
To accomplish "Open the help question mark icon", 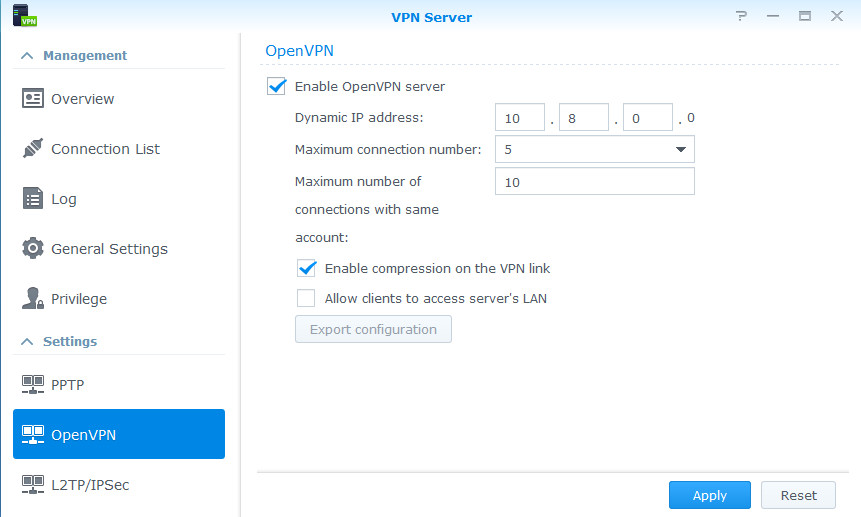I will tap(741, 16).
